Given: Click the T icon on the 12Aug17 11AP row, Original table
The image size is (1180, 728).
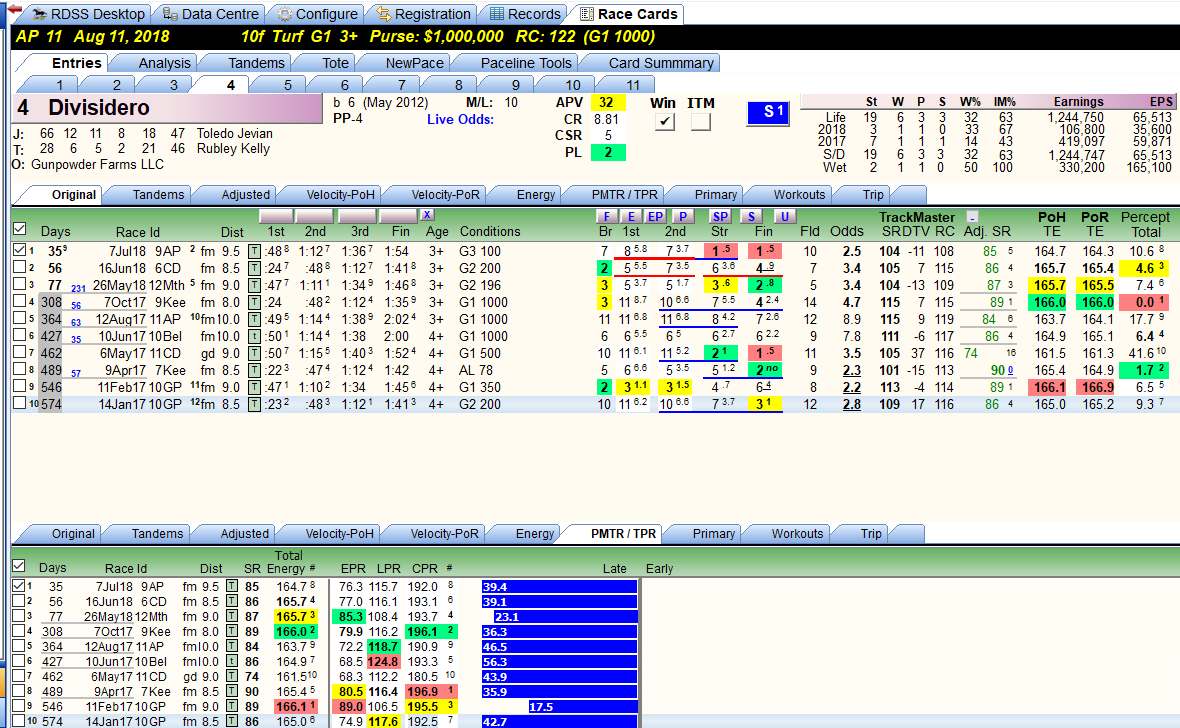Looking at the screenshot, I should pyautogui.click(x=254, y=319).
